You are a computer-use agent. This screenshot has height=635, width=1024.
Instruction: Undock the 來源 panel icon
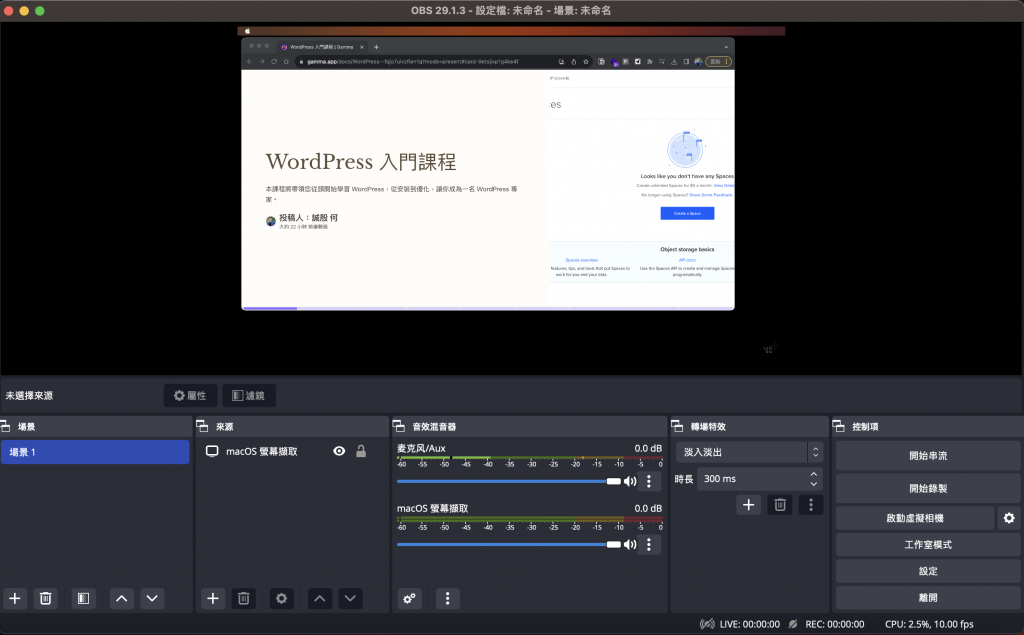202,427
